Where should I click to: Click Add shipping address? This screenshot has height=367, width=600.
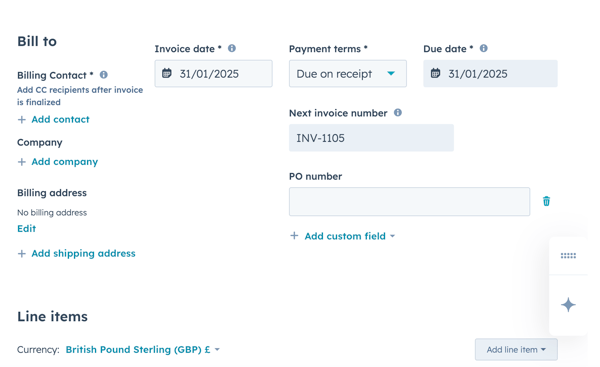click(x=77, y=253)
